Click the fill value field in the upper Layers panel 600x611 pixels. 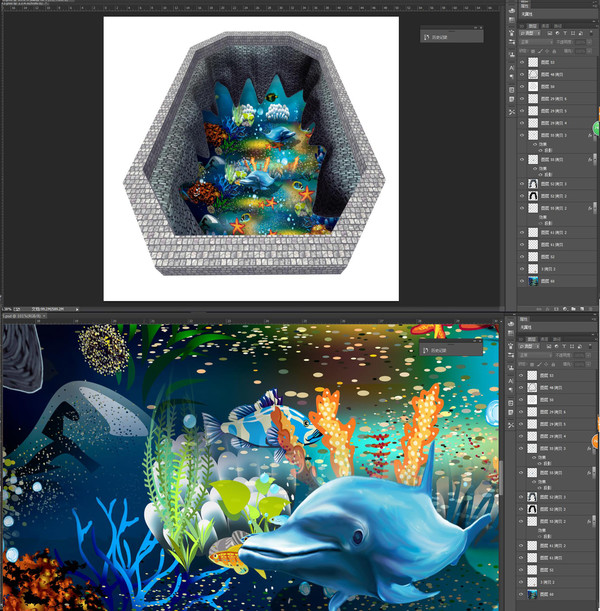(580, 51)
